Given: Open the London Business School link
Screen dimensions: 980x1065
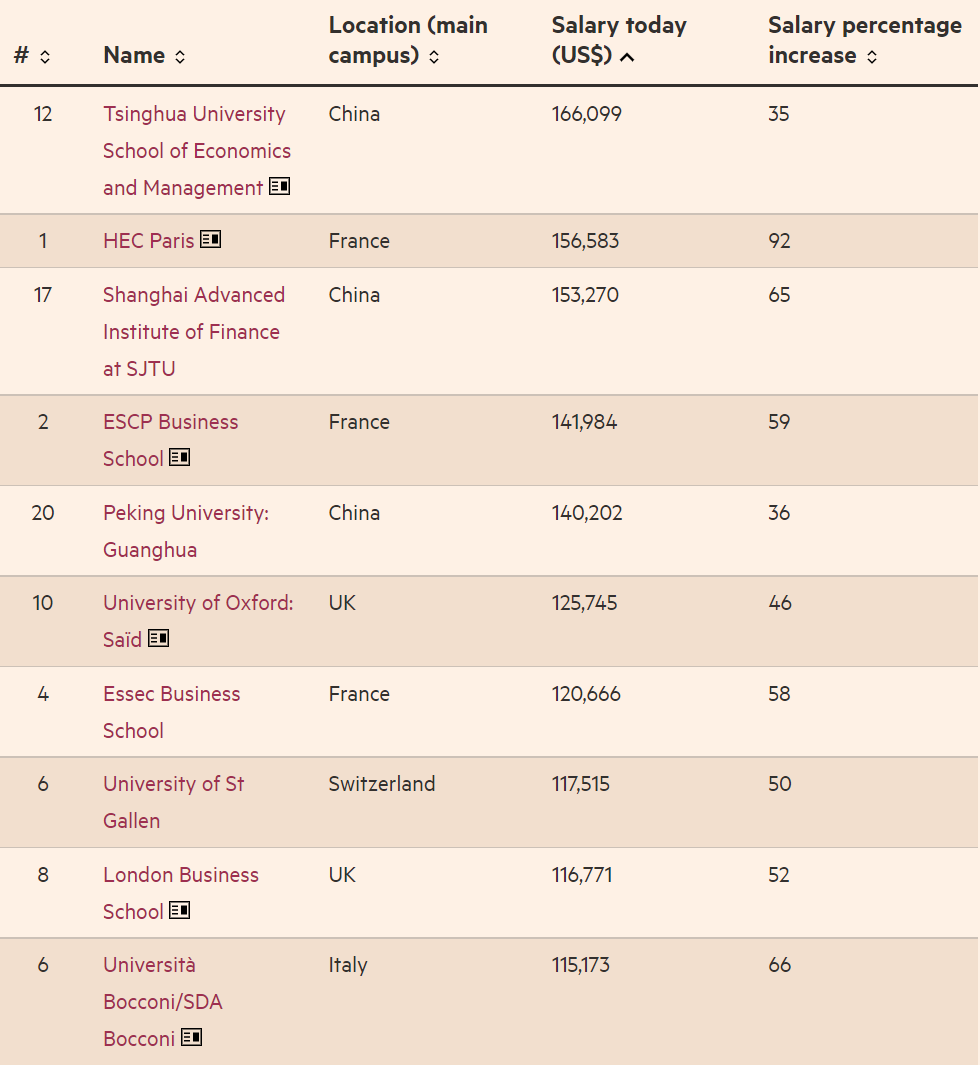Looking at the screenshot, I should [180, 893].
